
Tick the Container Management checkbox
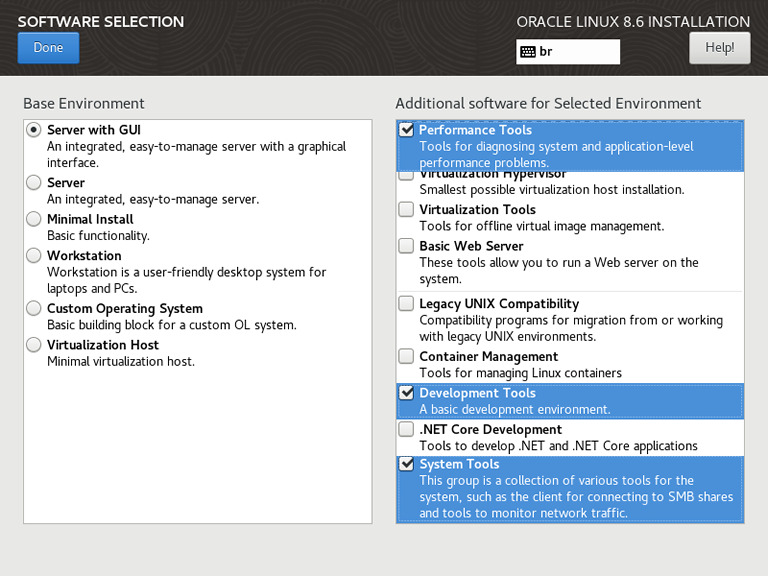pos(406,356)
